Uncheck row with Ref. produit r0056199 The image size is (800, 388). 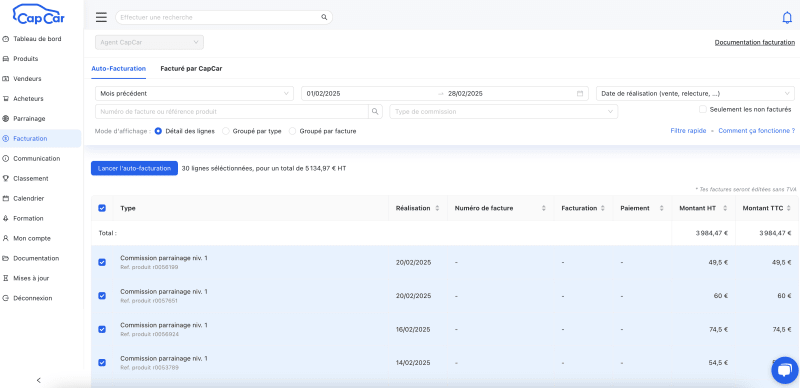[102, 262]
